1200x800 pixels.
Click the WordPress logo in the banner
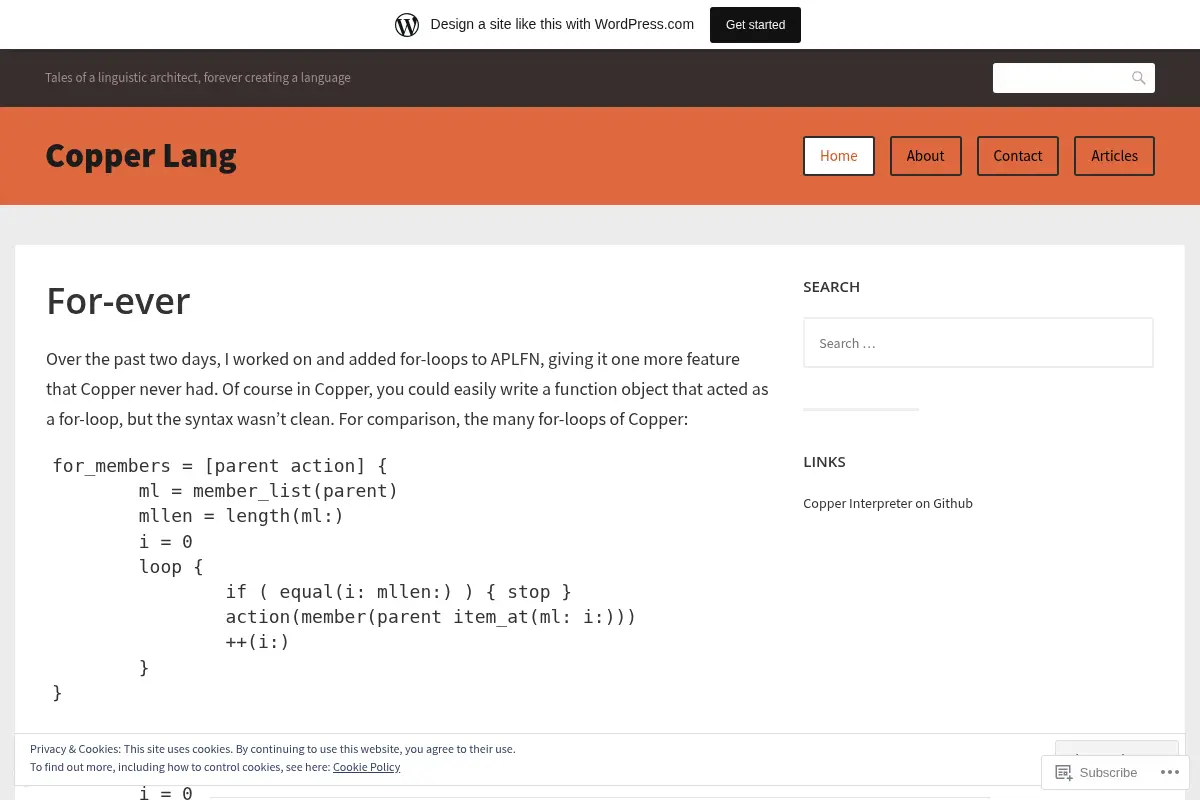point(407,25)
